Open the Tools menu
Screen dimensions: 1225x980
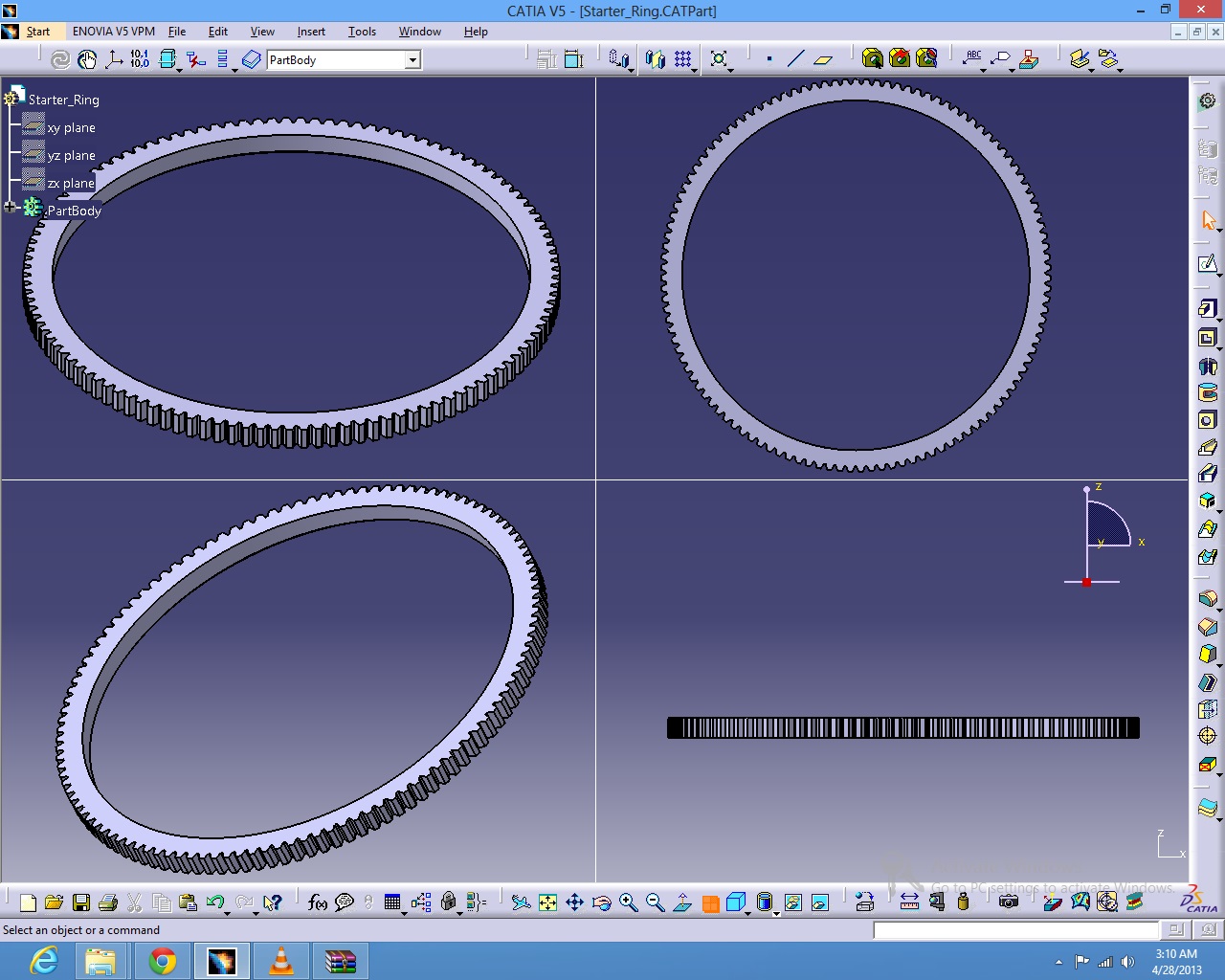coord(362,32)
